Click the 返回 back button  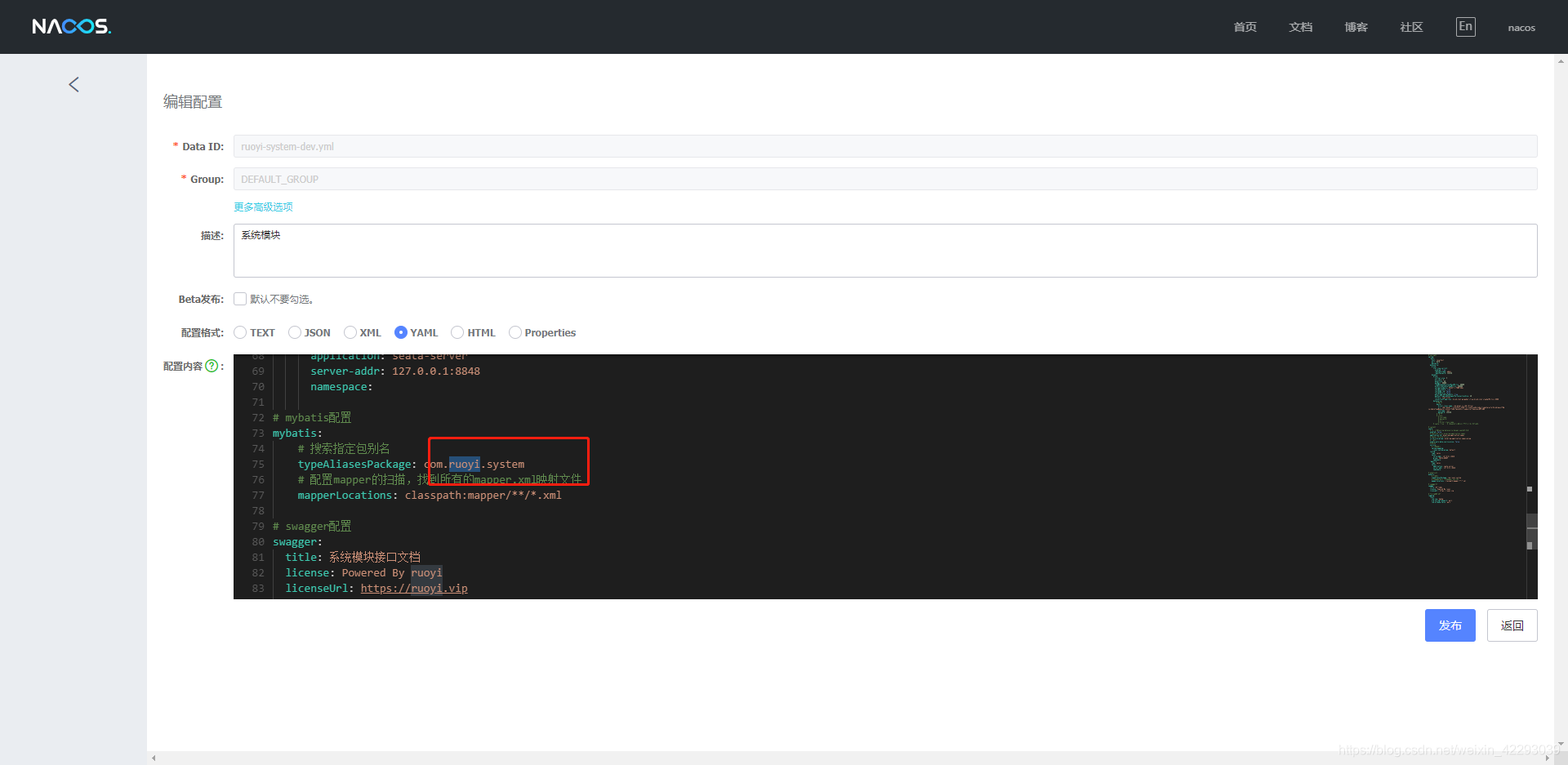coord(1512,625)
